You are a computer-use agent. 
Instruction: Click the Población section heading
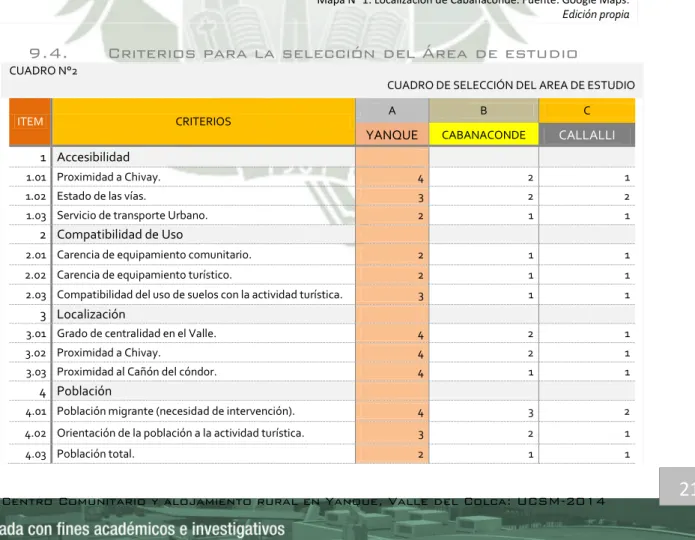coord(84,391)
